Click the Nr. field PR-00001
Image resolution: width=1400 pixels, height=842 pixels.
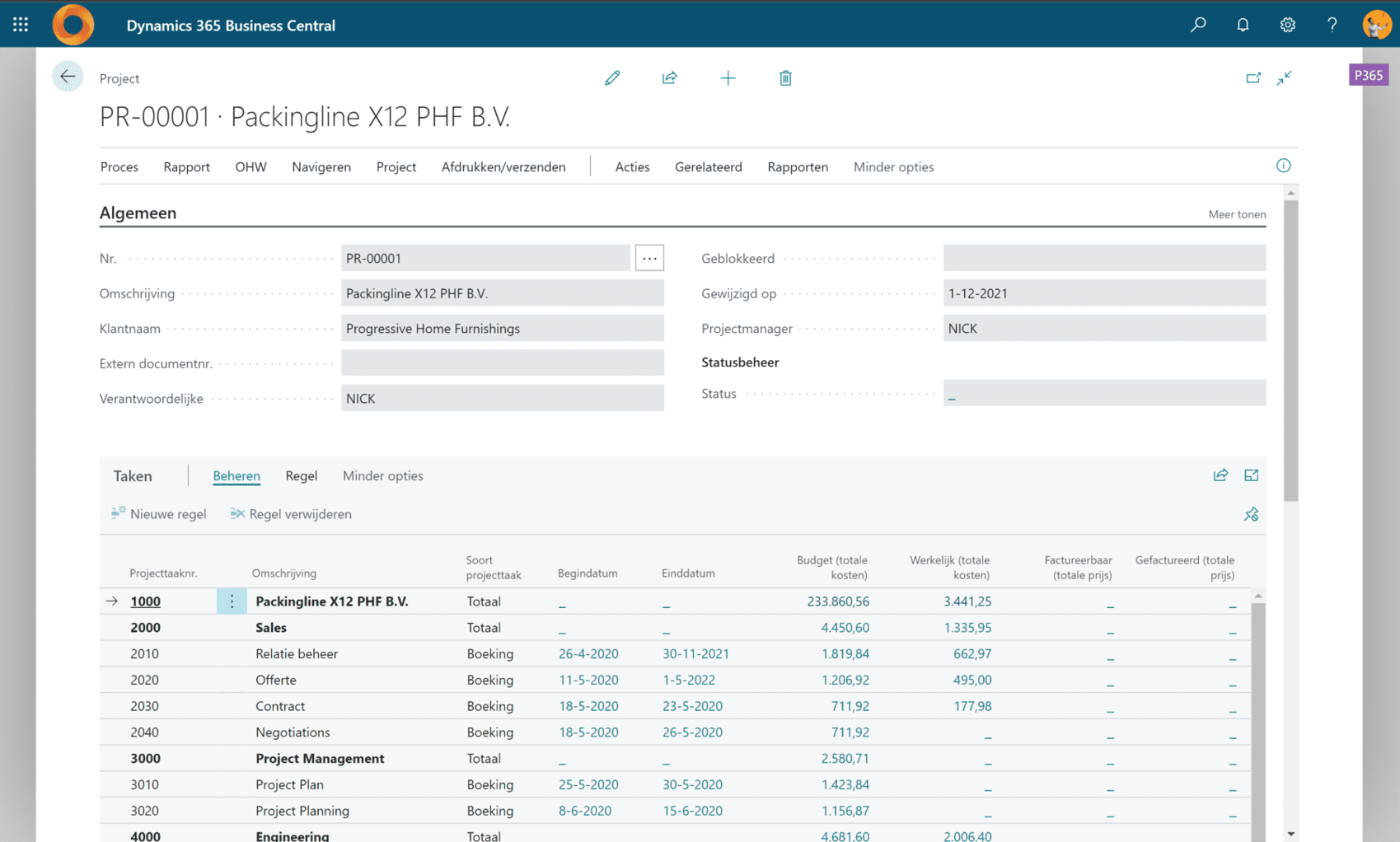click(x=485, y=258)
